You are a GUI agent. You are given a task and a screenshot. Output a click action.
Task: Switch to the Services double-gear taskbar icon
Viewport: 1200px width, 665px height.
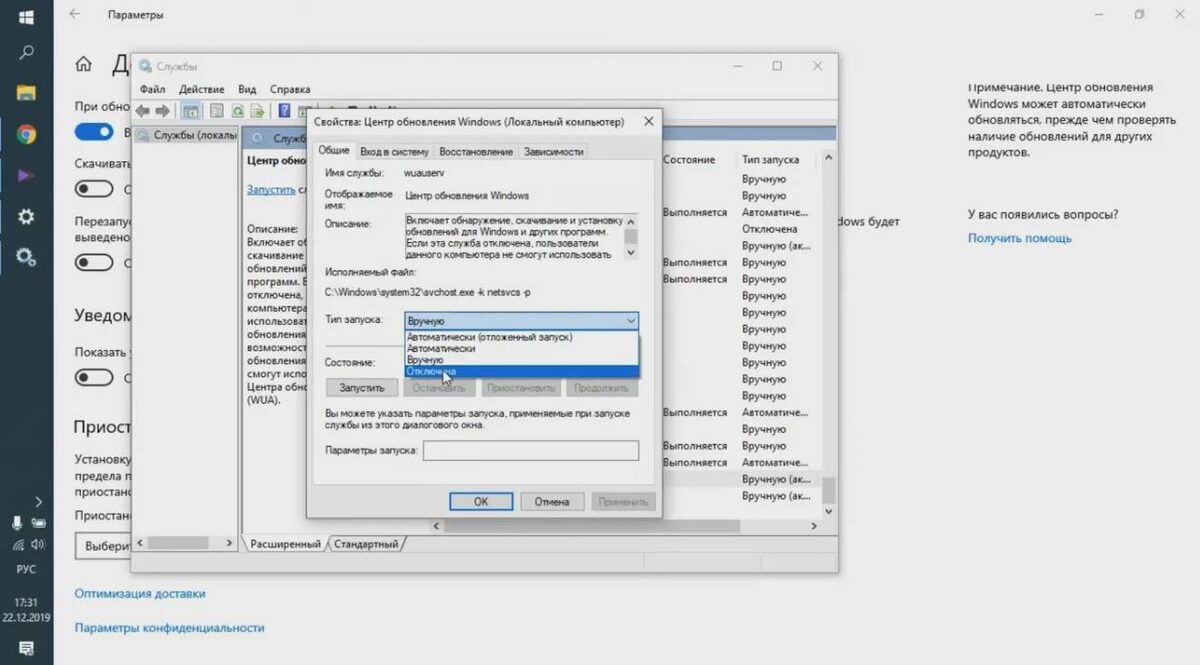click(26, 257)
